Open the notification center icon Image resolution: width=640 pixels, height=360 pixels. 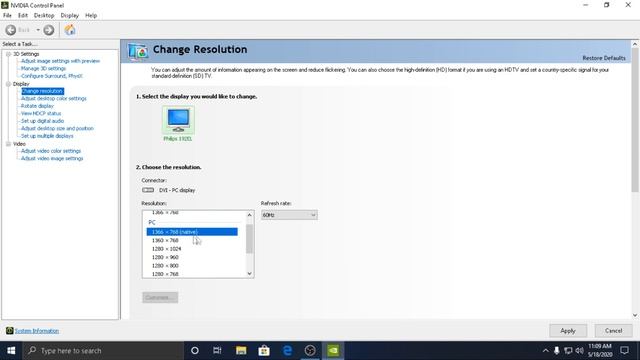[x=624, y=351]
